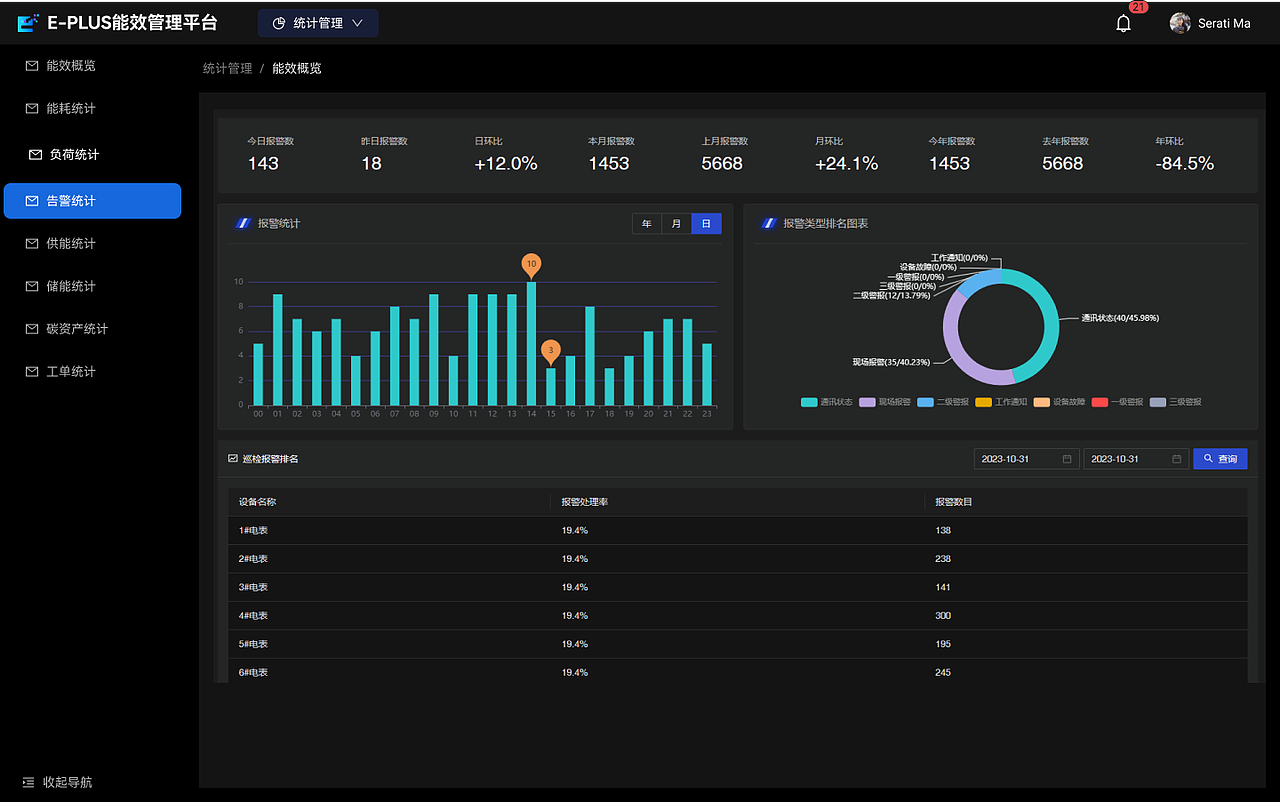Click the envelope icon beside 能效概览

pyautogui.click(x=32, y=65)
